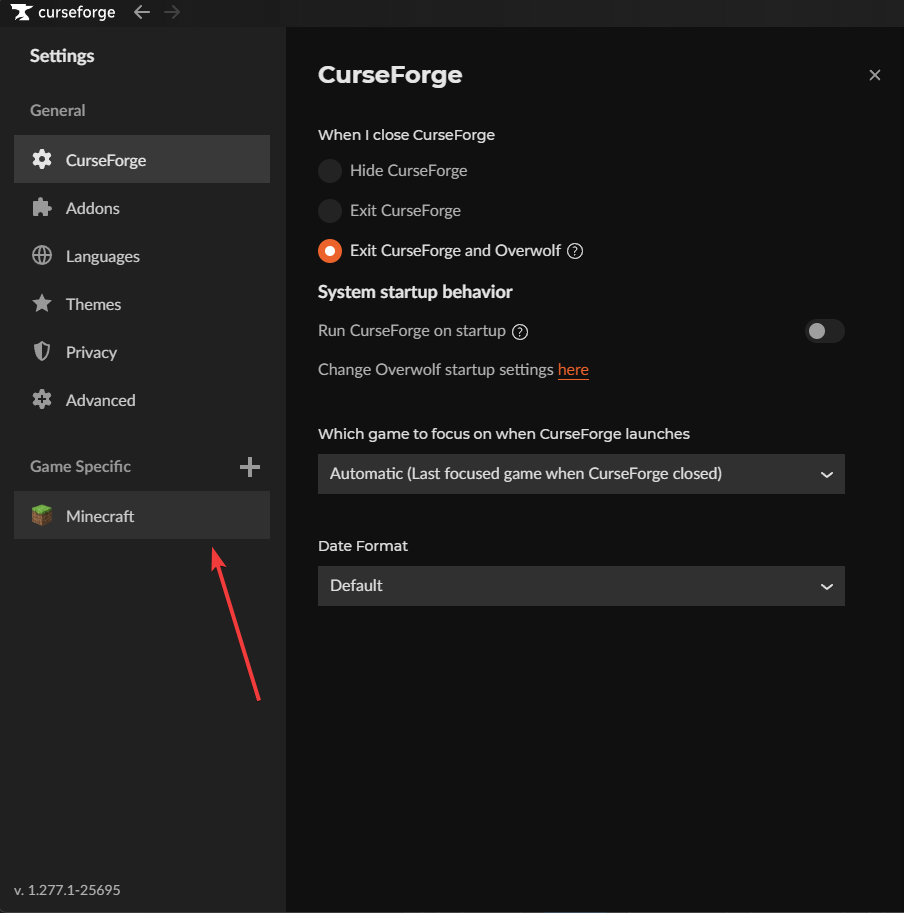
Task: Go forward with the right arrow
Action: coord(172,12)
